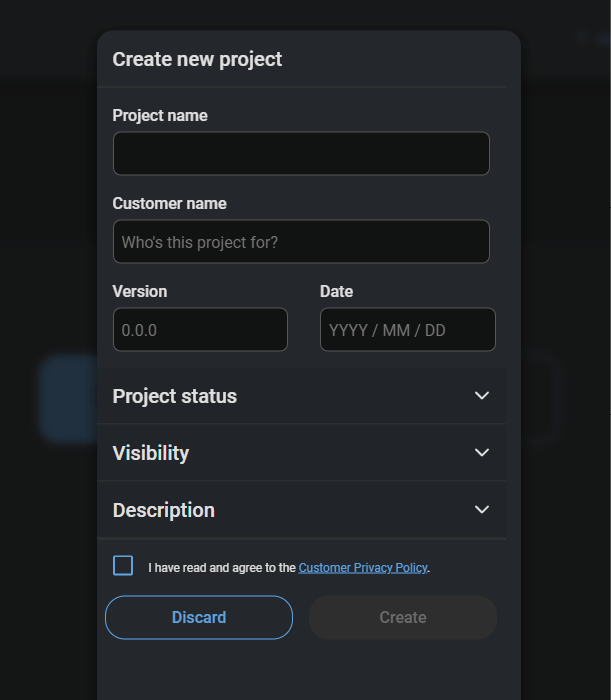The width and height of the screenshot is (611, 700).
Task: Click the Version number field
Action: click(x=200, y=330)
